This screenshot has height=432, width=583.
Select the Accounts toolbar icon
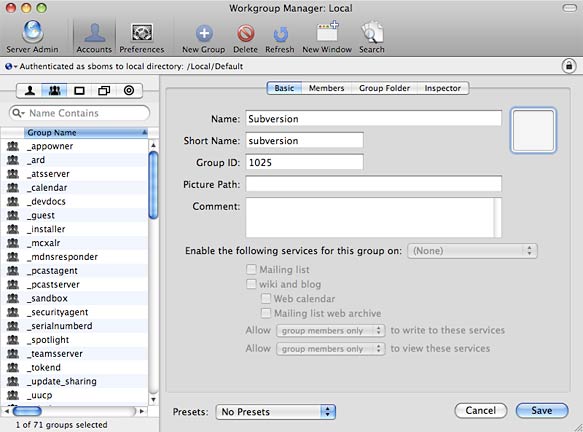click(x=94, y=32)
